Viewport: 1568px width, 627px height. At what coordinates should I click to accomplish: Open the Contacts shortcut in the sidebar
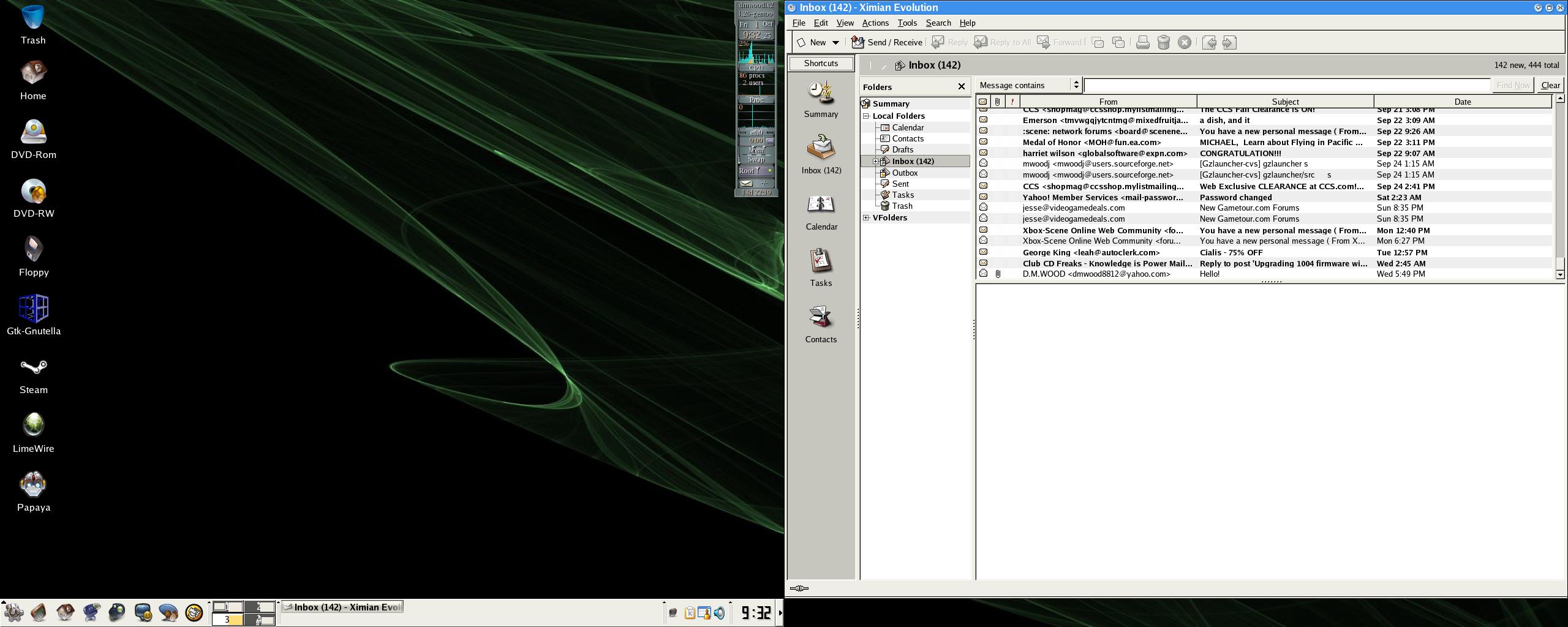click(x=820, y=324)
